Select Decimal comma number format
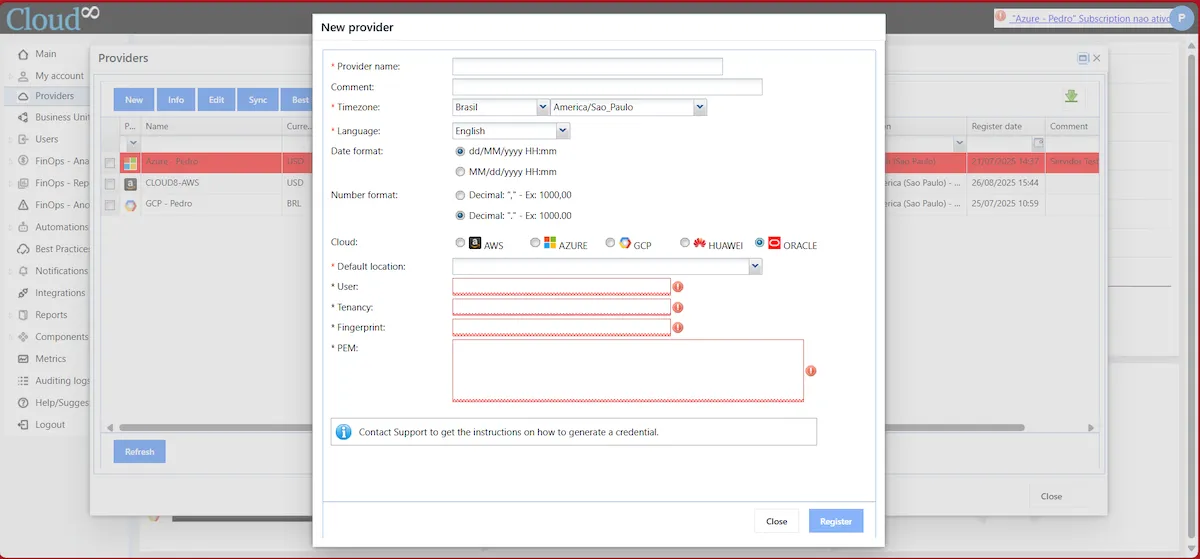Viewport: 1200px width, 559px height. pos(460,195)
